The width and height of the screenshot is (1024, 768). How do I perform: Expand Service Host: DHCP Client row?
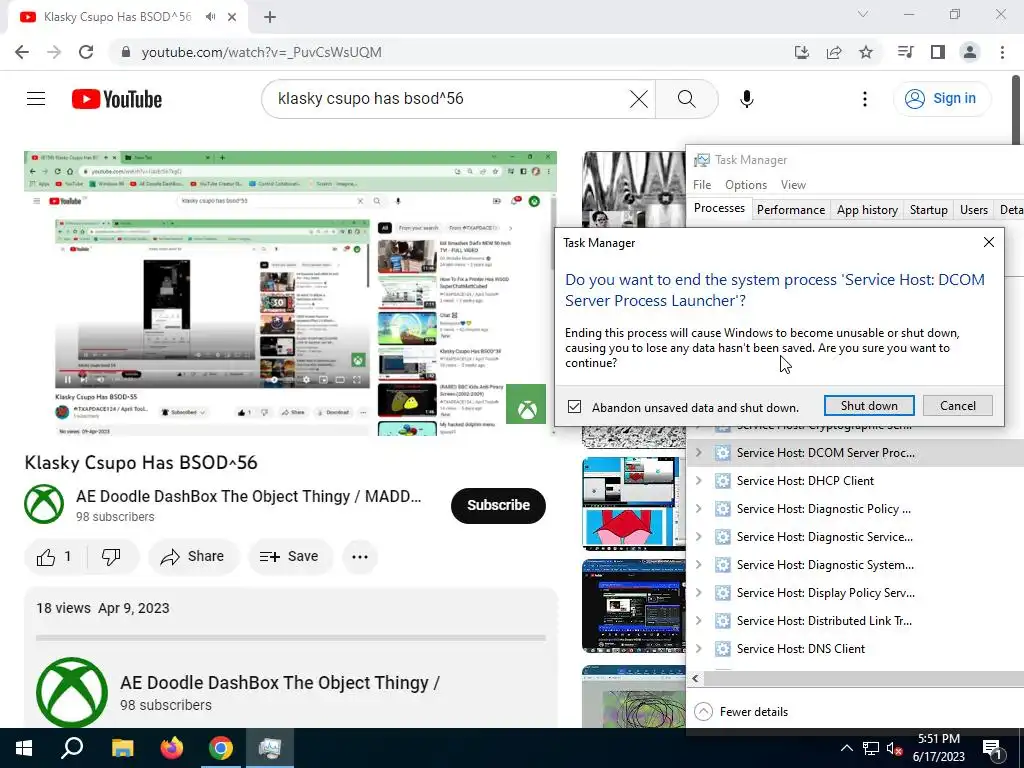[699, 481]
